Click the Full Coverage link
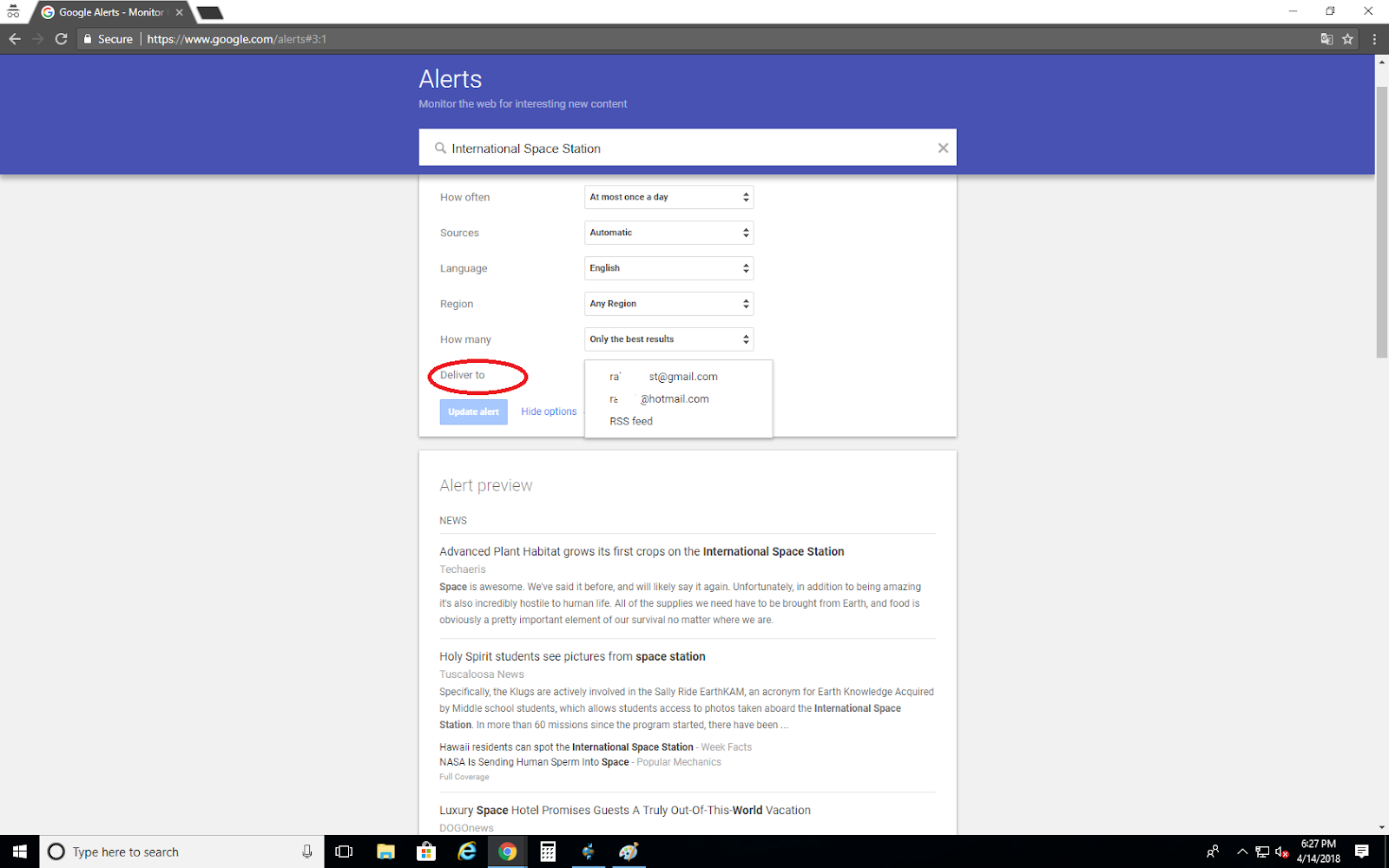 pyautogui.click(x=464, y=777)
